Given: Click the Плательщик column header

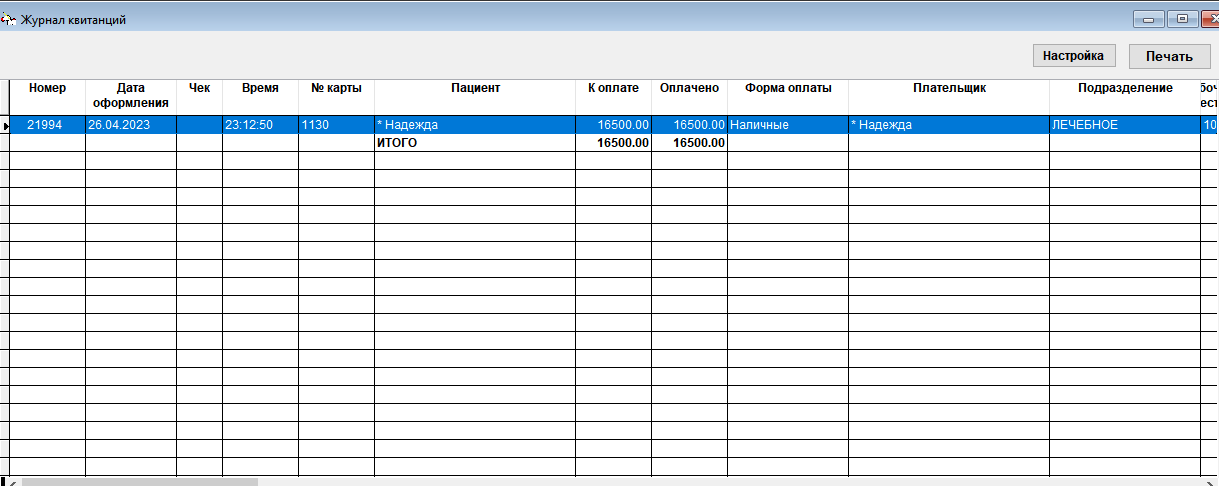Looking at the screenshot, I should [x=949, y=88].
